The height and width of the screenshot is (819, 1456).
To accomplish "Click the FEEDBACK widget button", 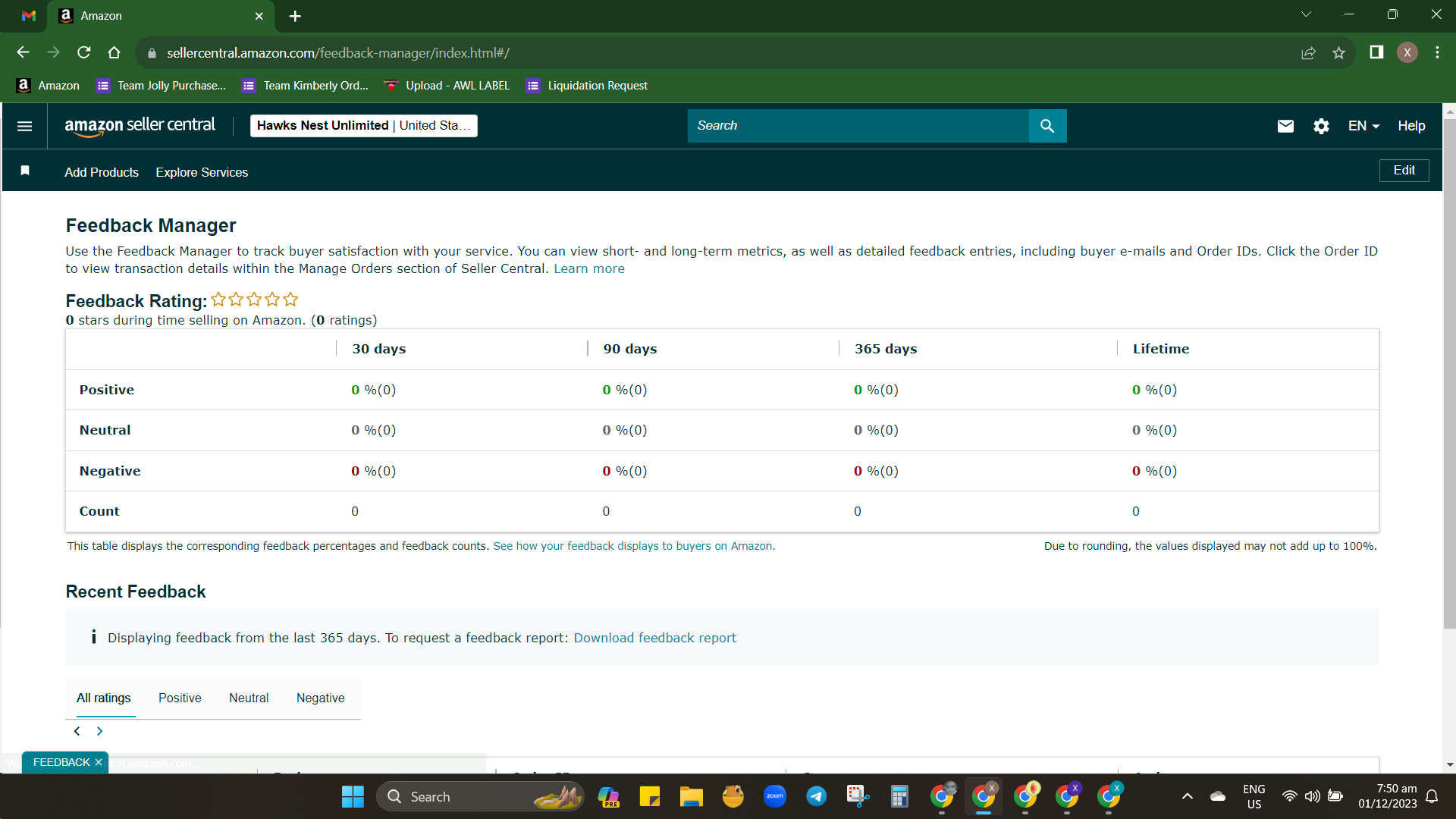I will click(61, 762).
